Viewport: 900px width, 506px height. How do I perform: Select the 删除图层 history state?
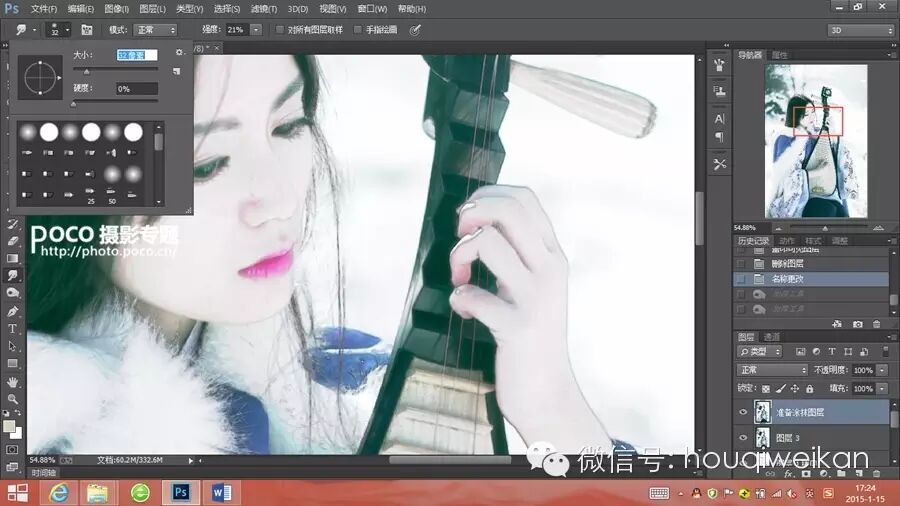(x=811, y=264)
